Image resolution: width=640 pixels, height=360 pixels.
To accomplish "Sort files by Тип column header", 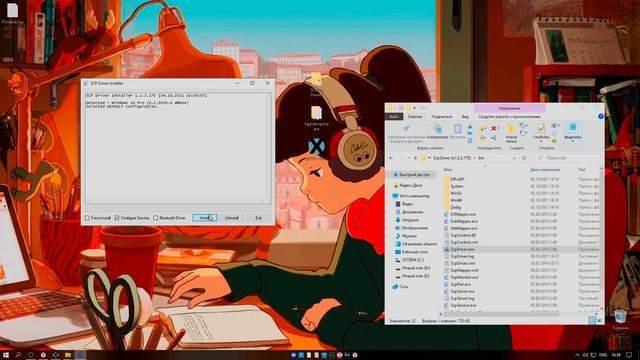I will 582,169.
